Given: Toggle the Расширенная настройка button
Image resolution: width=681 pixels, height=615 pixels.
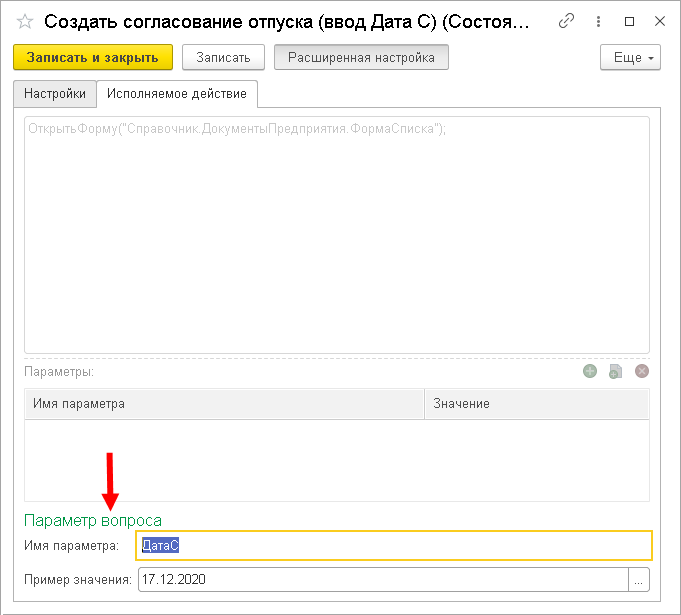Looking at the screenshot, I should tap(361, 58).
